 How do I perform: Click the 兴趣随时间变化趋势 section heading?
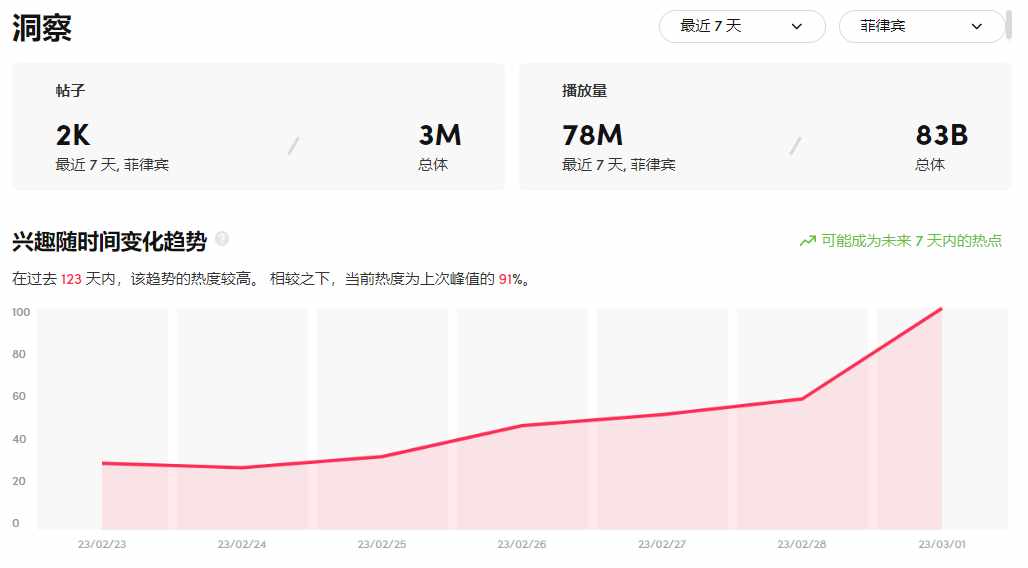(x=109, y=241)
